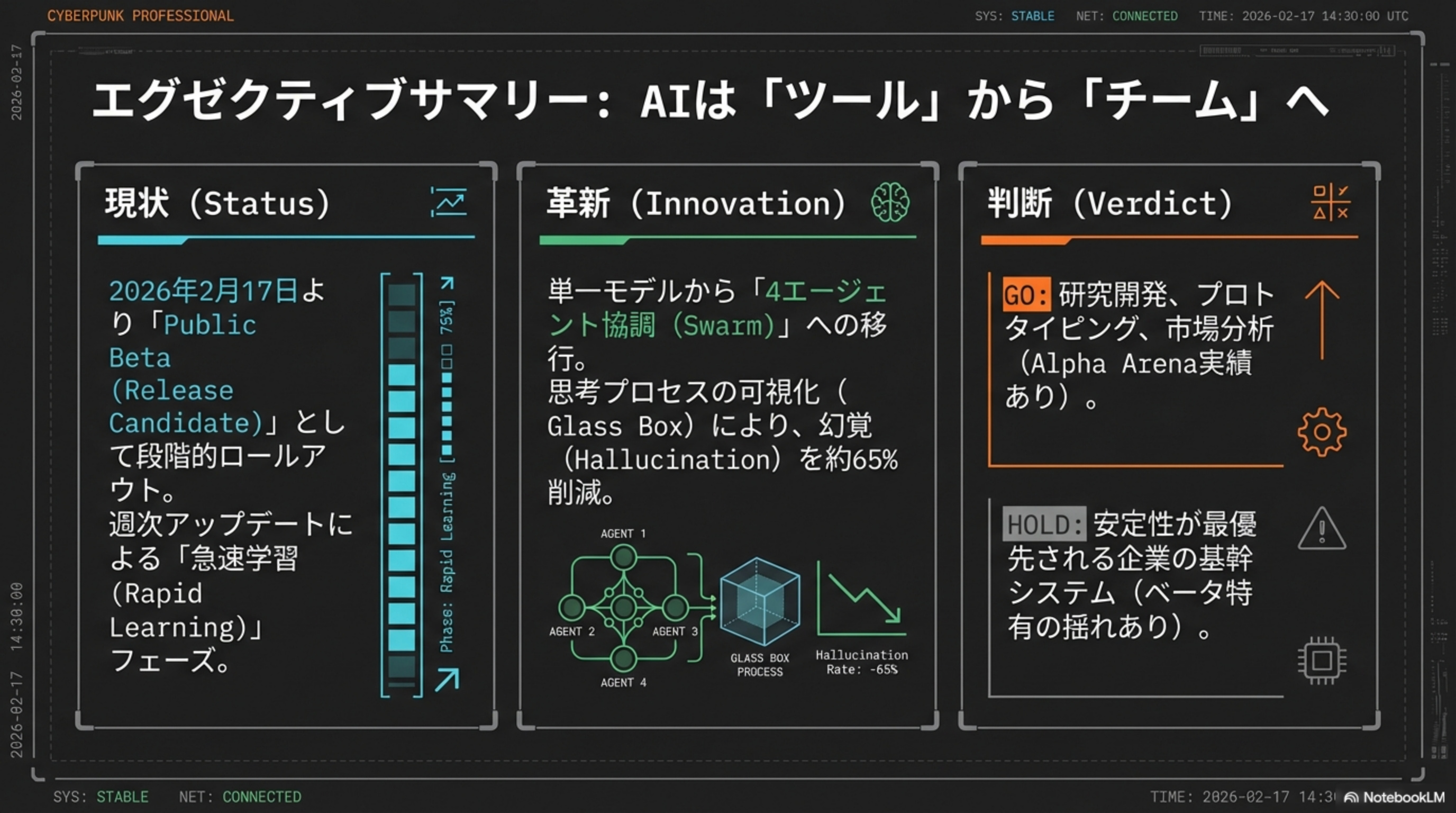
Task: Click the warning triangle icon
Action: tap(1322, 530)
